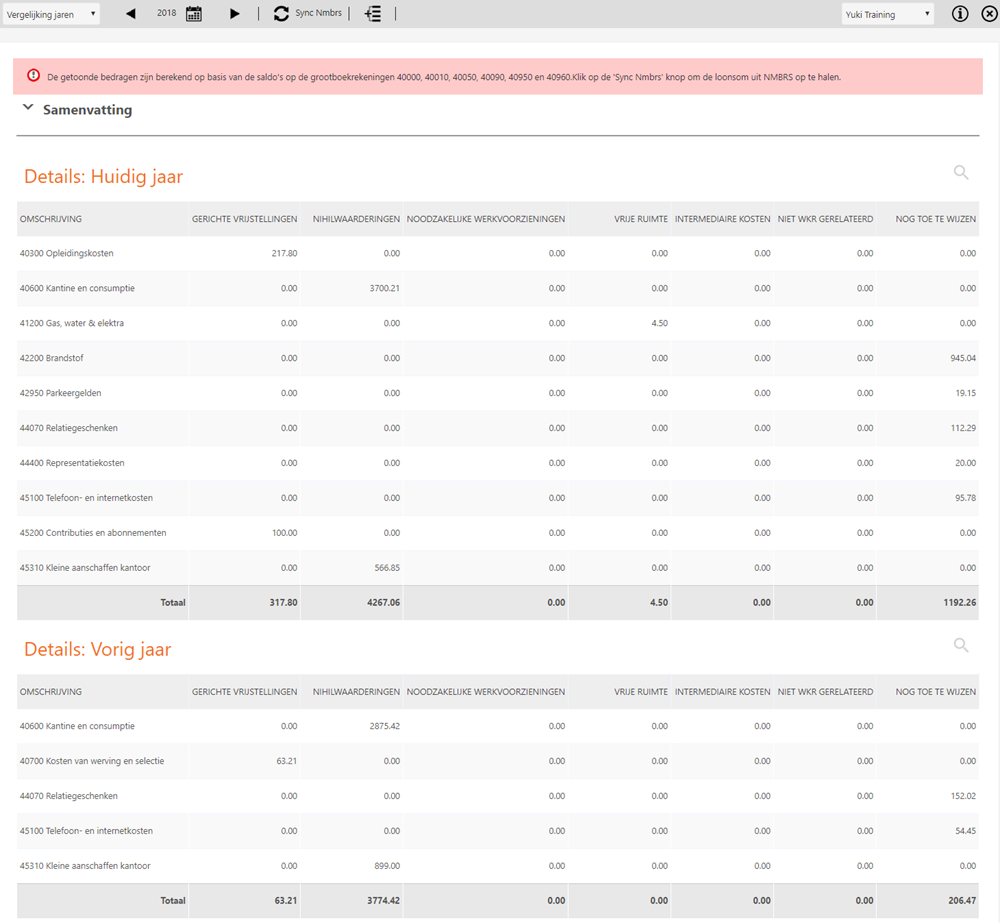Image resolution: width=1000 pixels, height=923 pixels.
Task: Collapse the Samenvatting section
Action: tap(28, 108)
